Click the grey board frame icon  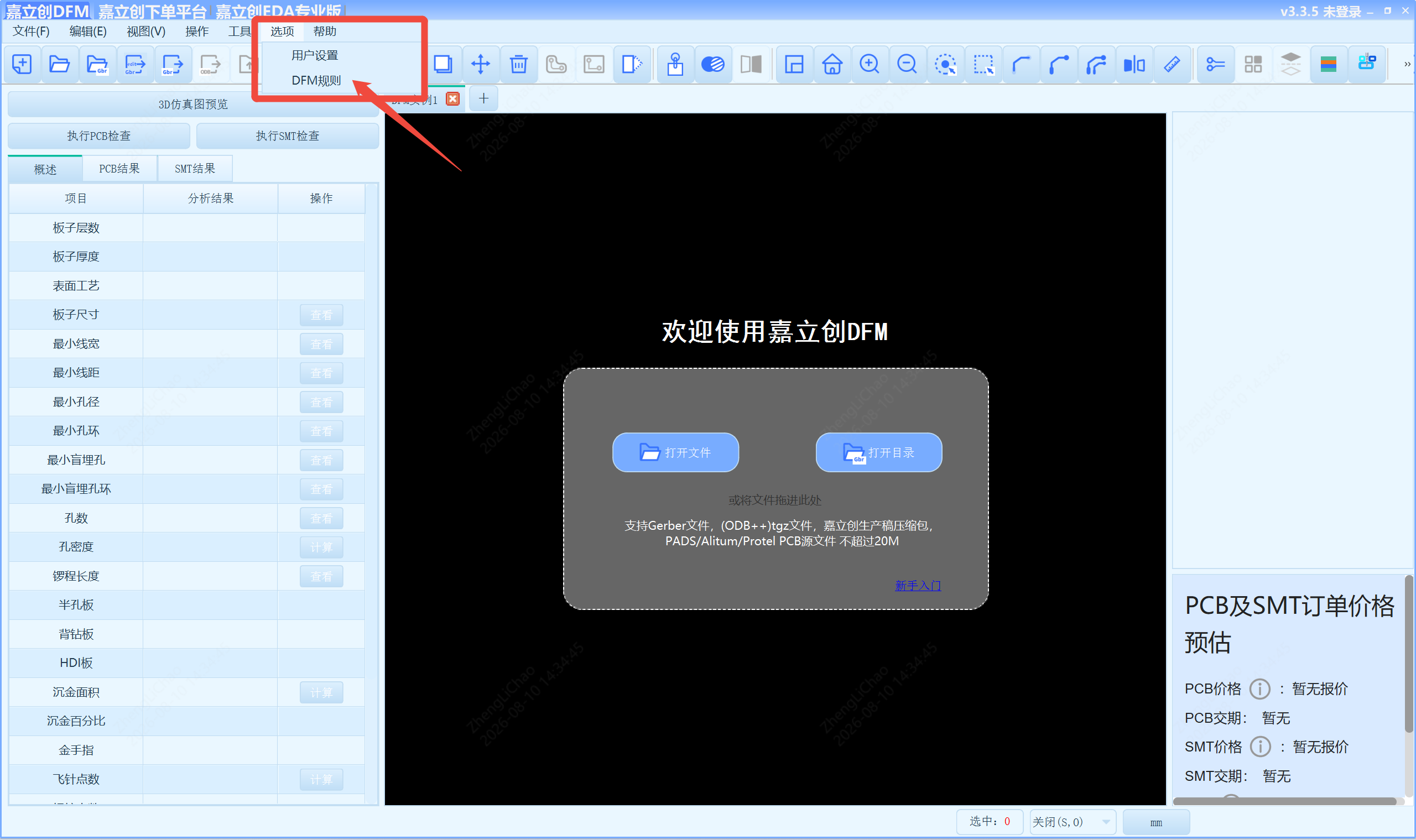594,64
